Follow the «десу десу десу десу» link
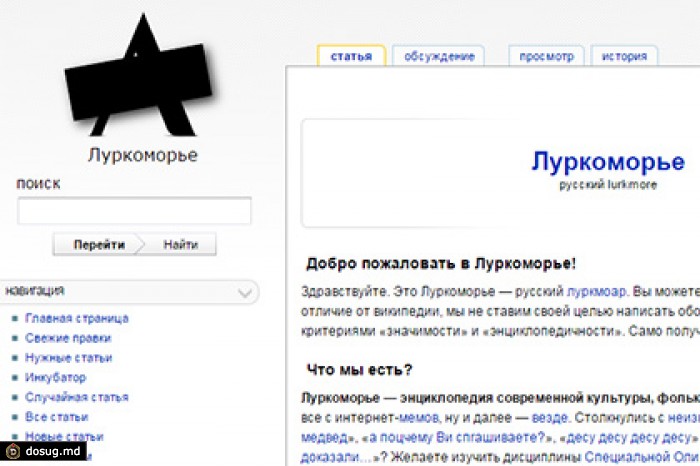Image resolution: width=700 pixels, height=466 pixels. pos(629,437)
